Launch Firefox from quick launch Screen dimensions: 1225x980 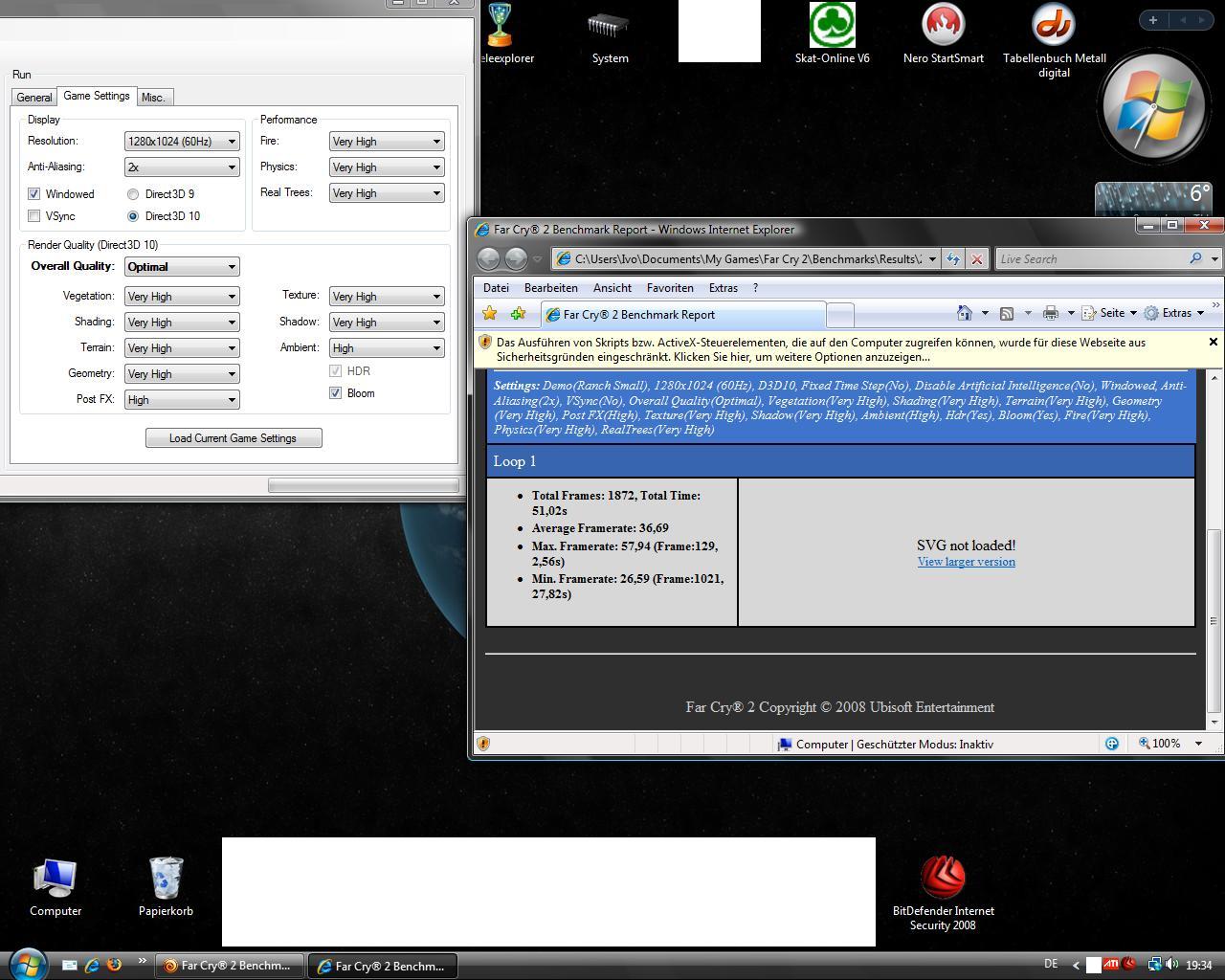pos(114,966)
